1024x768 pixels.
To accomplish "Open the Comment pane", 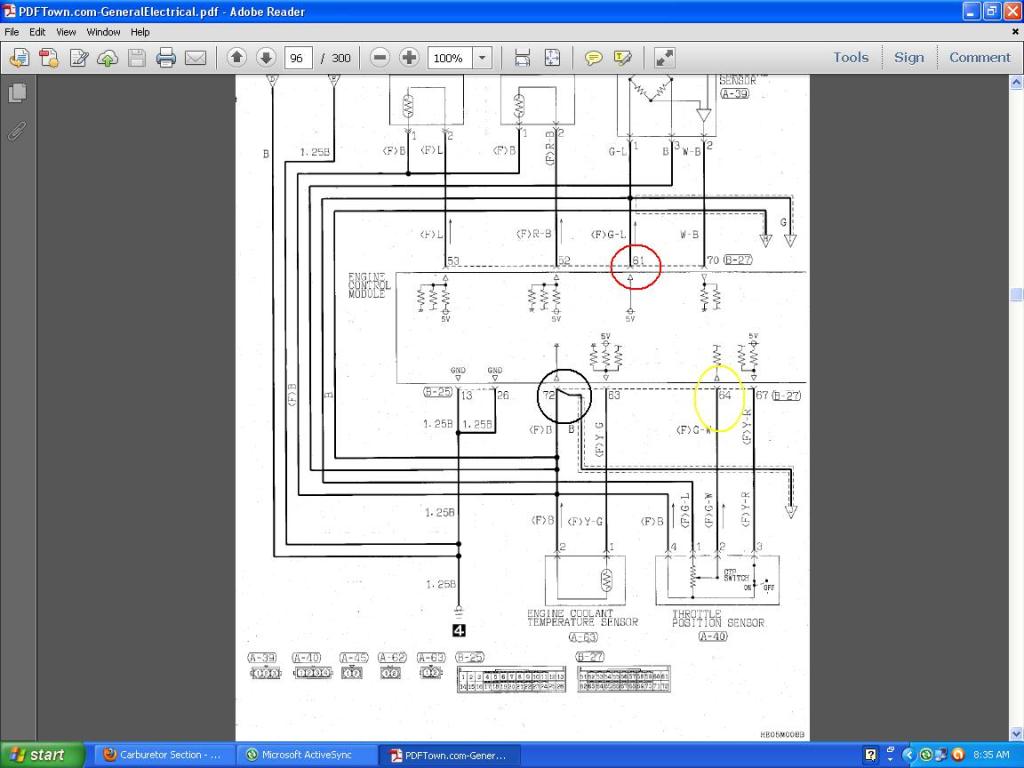I will [979, 58].
